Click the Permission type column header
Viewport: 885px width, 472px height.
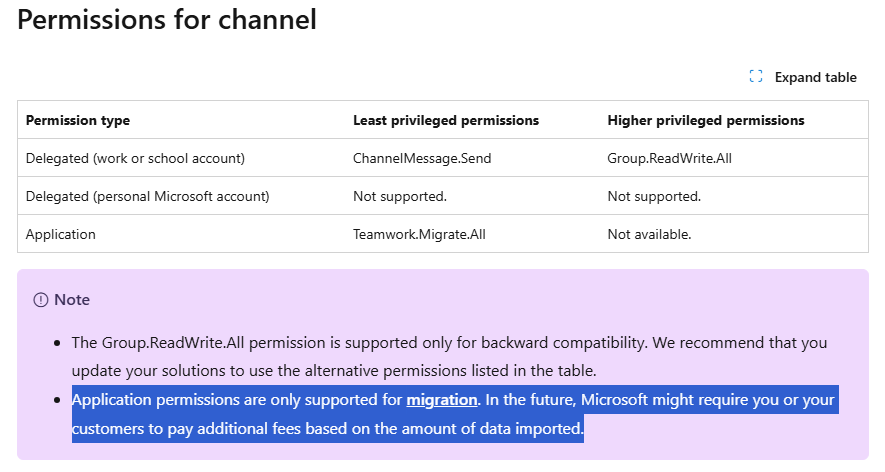point(78,120)
